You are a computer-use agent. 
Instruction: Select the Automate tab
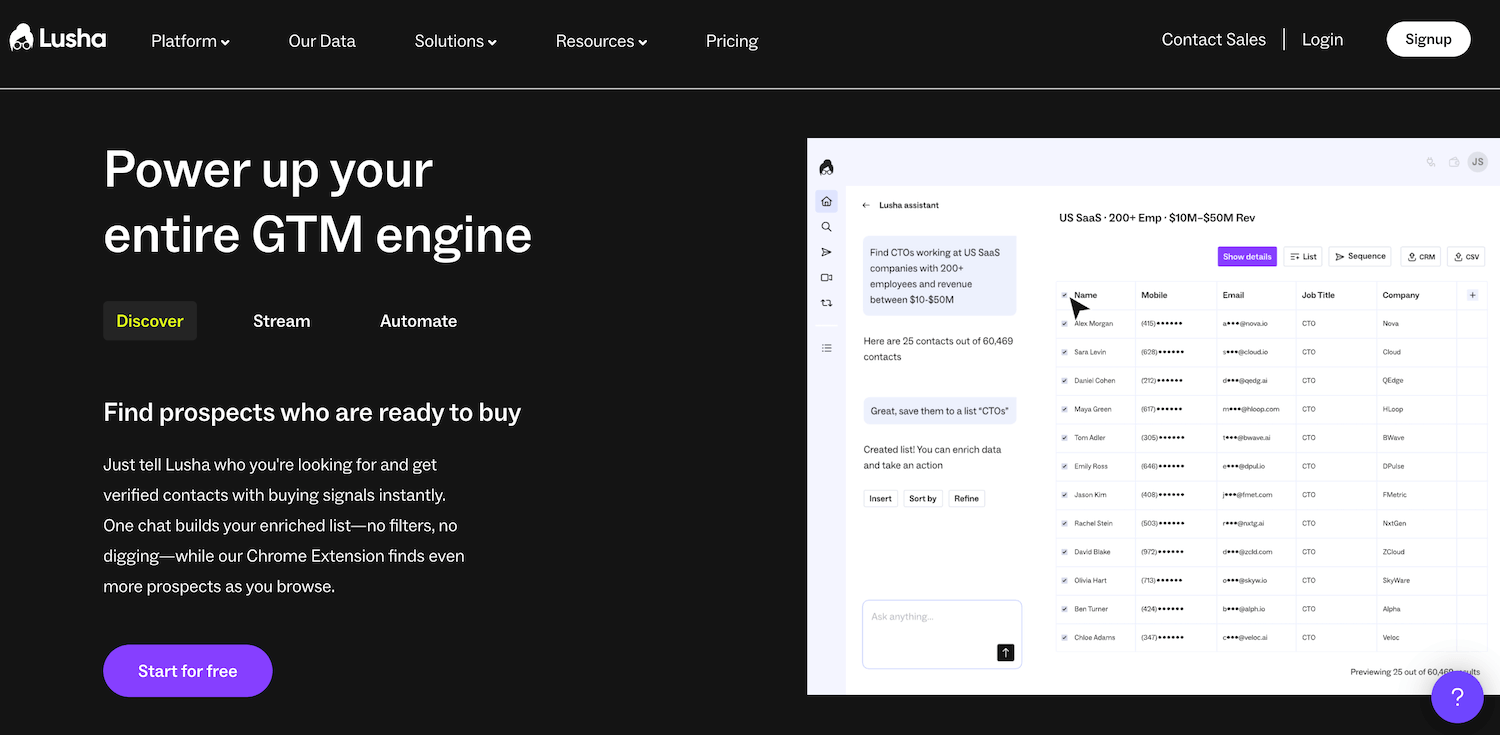(x=418, y=321)
